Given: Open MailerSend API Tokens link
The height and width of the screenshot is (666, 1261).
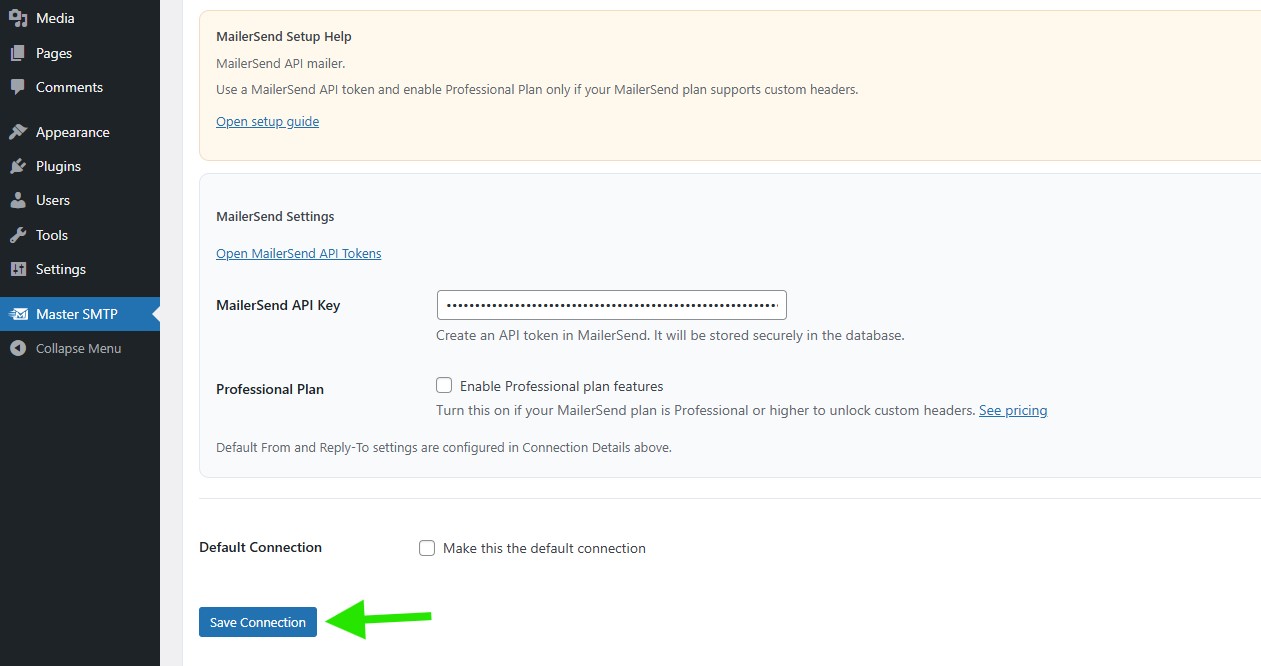Looking at the screenshot, I should (x=298, y=253).
